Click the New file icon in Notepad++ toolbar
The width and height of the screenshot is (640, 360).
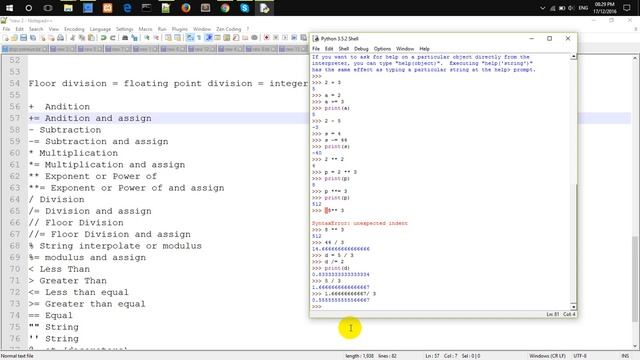coord(6,38)
